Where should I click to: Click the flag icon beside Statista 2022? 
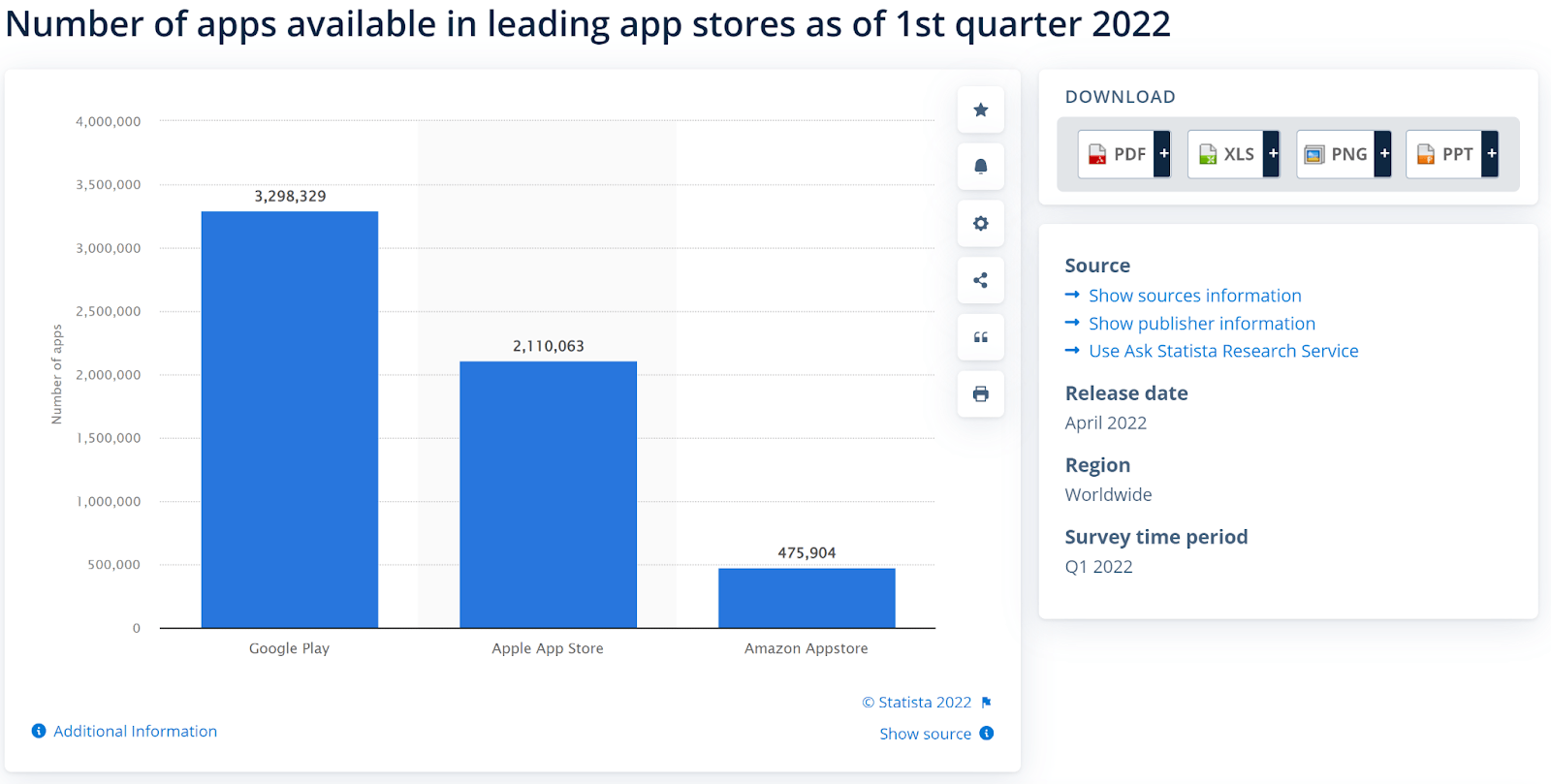(x=986, y=703)
